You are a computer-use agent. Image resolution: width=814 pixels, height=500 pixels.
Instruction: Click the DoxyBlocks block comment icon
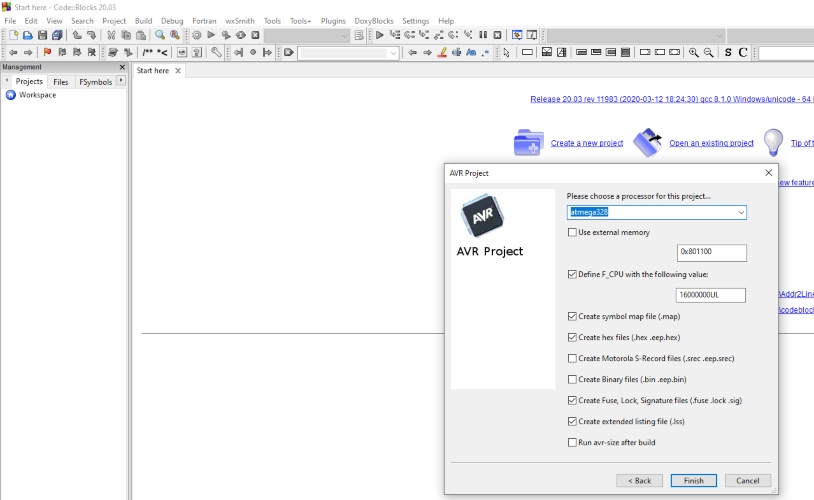pyautogui.click(x=147, y=52)
